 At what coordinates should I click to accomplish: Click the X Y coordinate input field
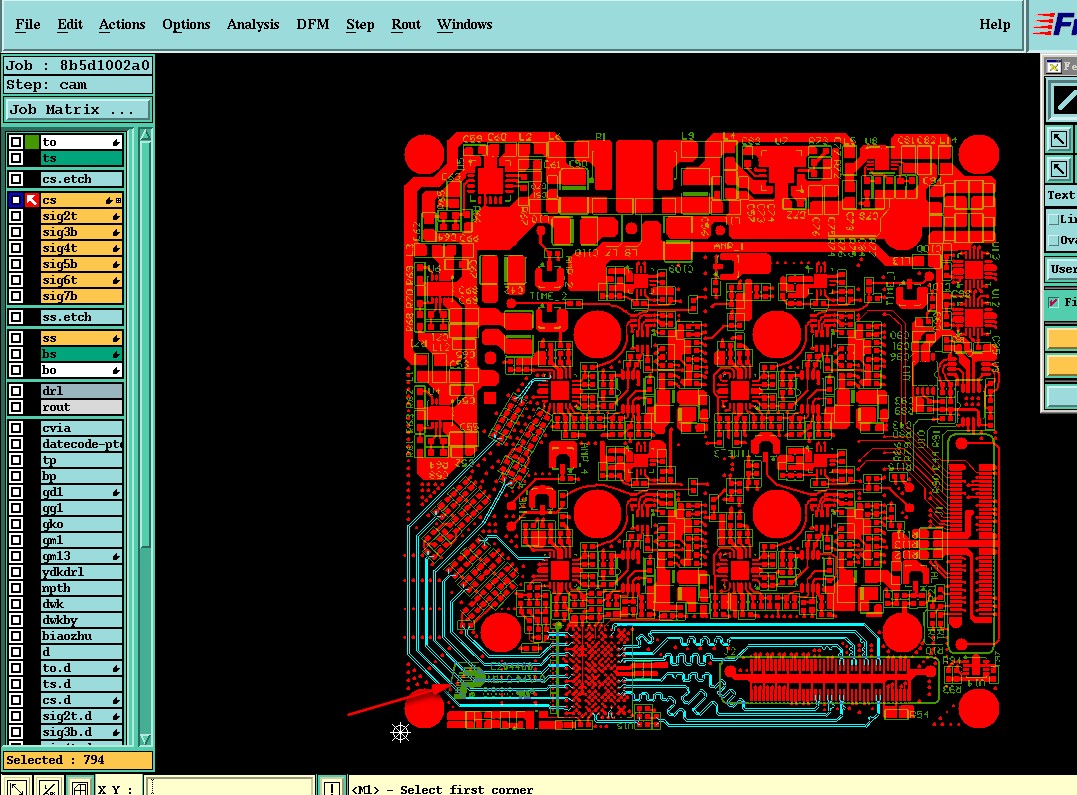[230, 787]
